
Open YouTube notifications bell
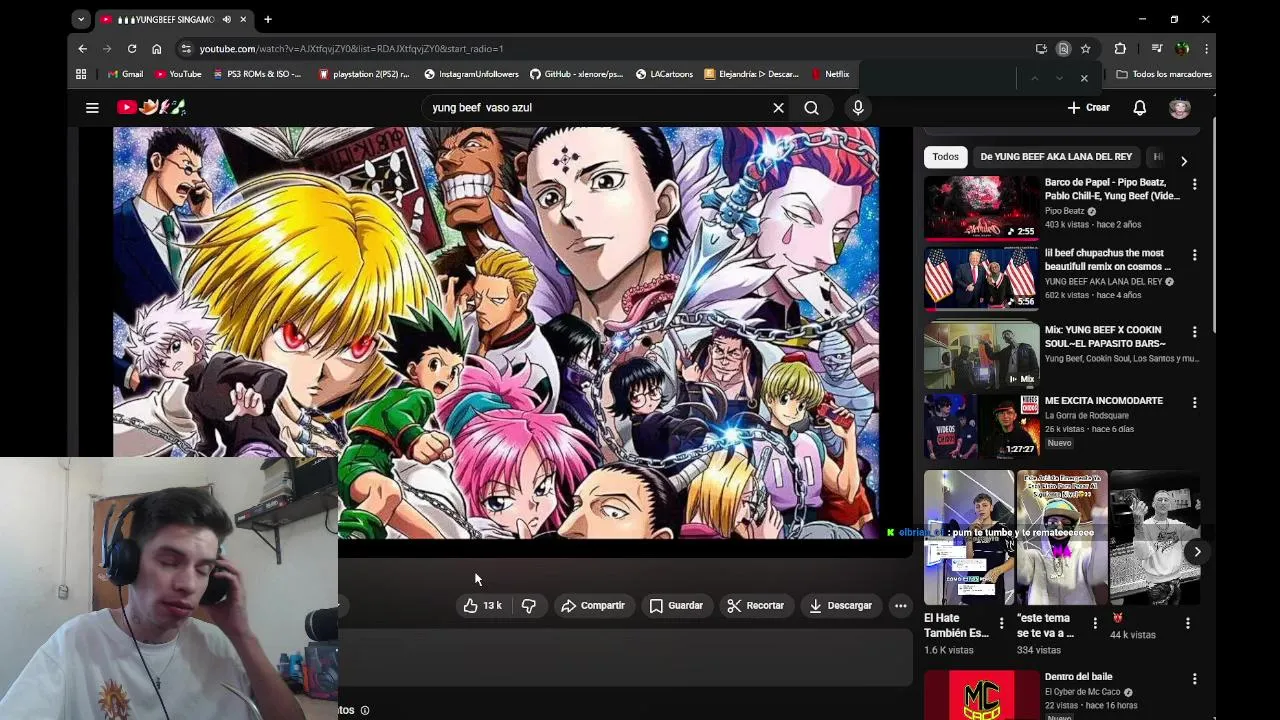point(1139,107)
